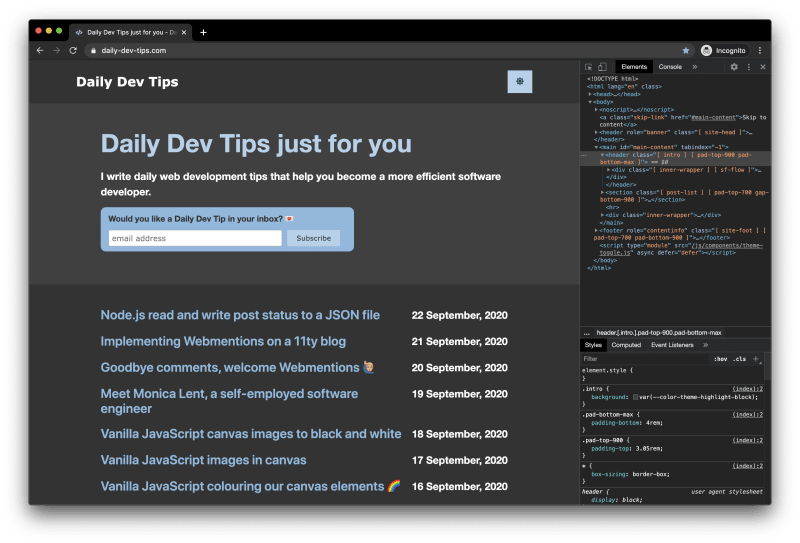
Task: Expand the footer role contentinfo element
Action: (596, 230)
